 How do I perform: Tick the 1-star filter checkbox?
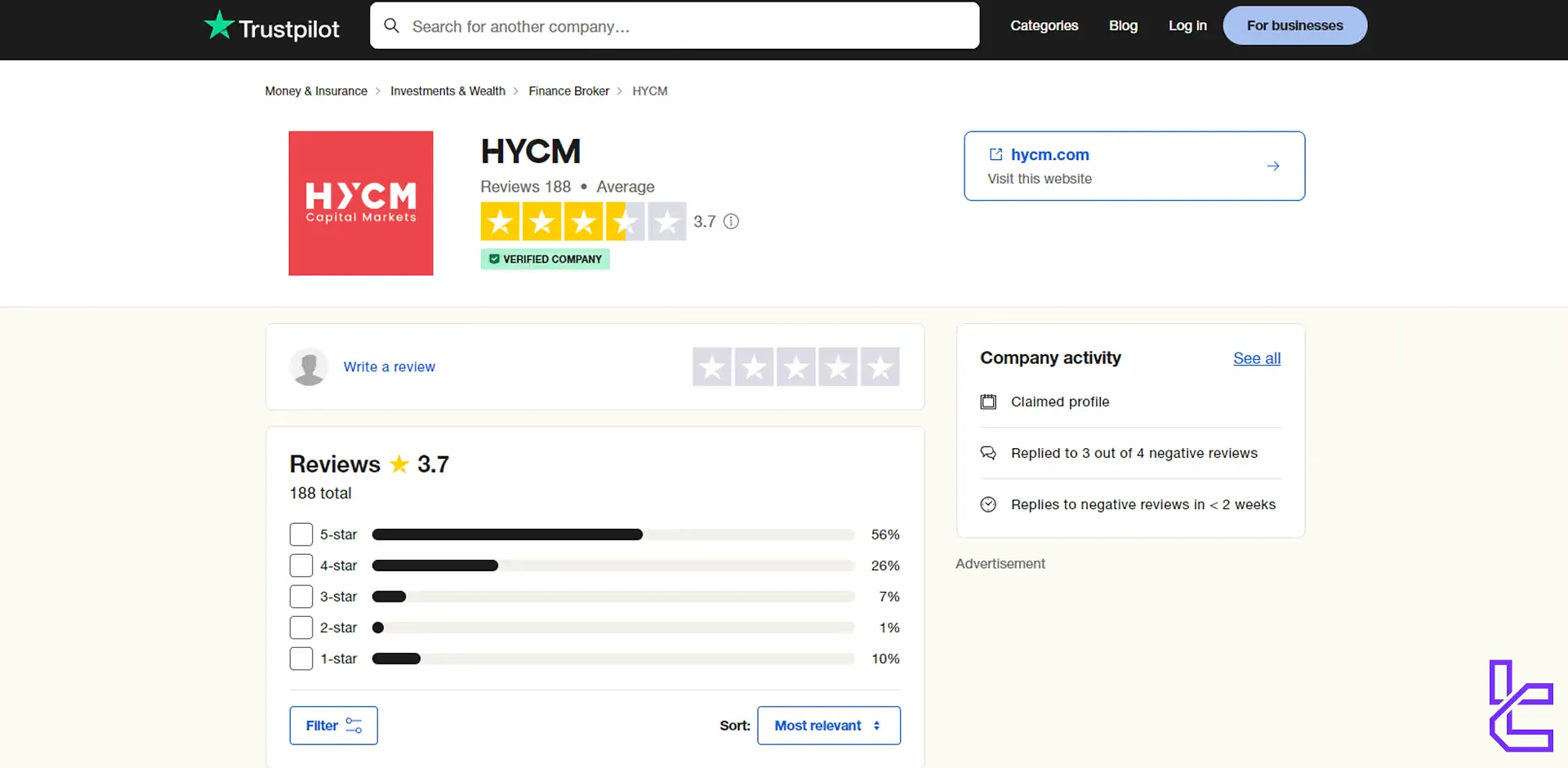click(x=301, y=659)
